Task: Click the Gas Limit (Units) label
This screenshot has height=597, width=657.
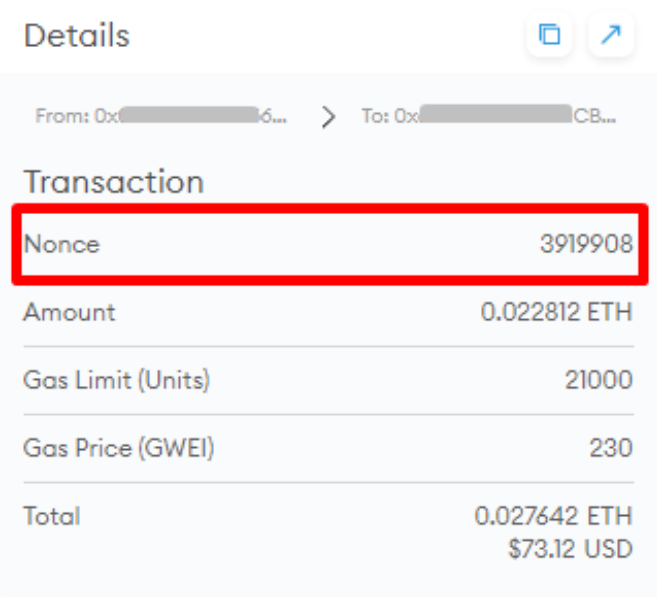Action: coord(117,380)
